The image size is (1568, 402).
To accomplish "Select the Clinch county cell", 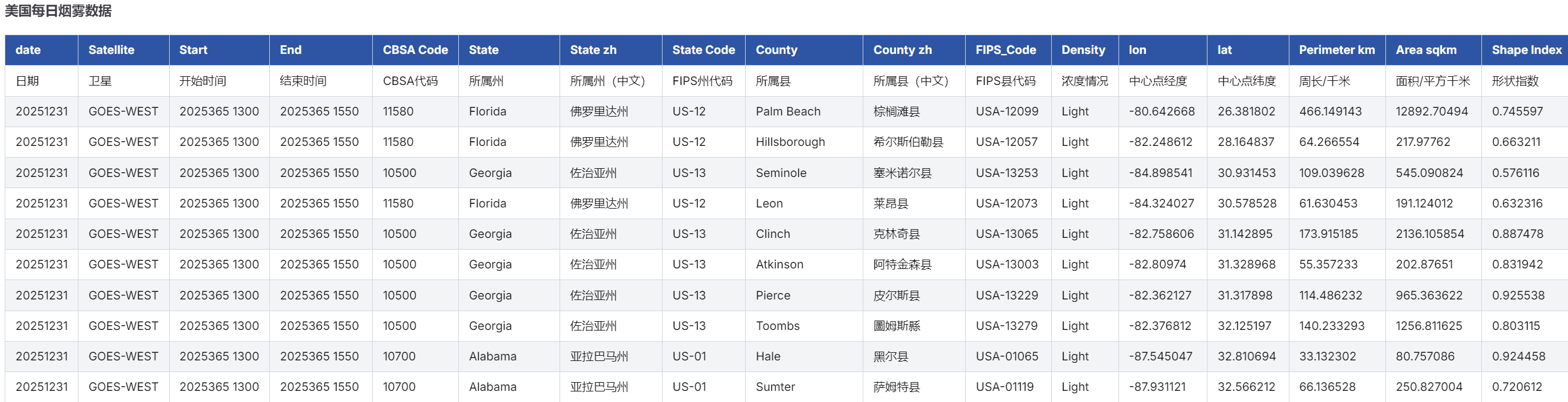I will coord(773,234).
